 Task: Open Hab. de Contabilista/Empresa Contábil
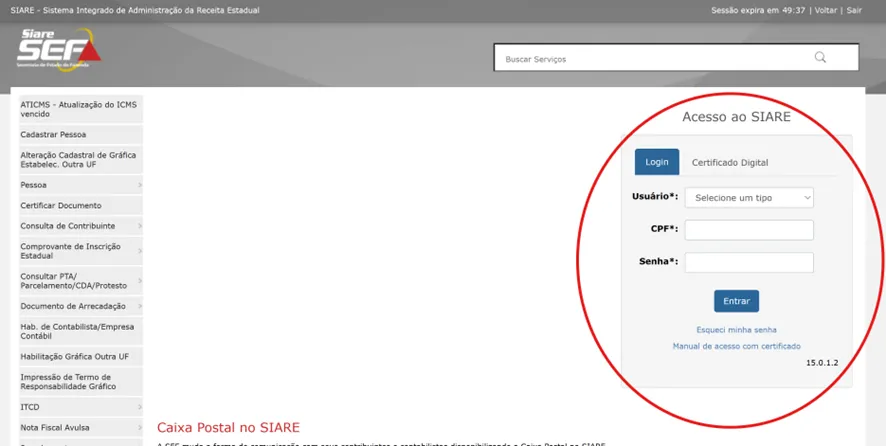[x=81, y=331]
